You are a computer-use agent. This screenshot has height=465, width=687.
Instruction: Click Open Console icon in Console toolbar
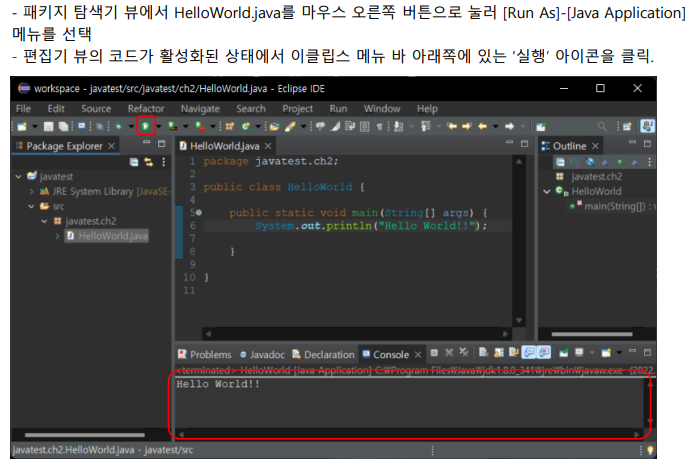pyautogui.click(x=606, y=353)
